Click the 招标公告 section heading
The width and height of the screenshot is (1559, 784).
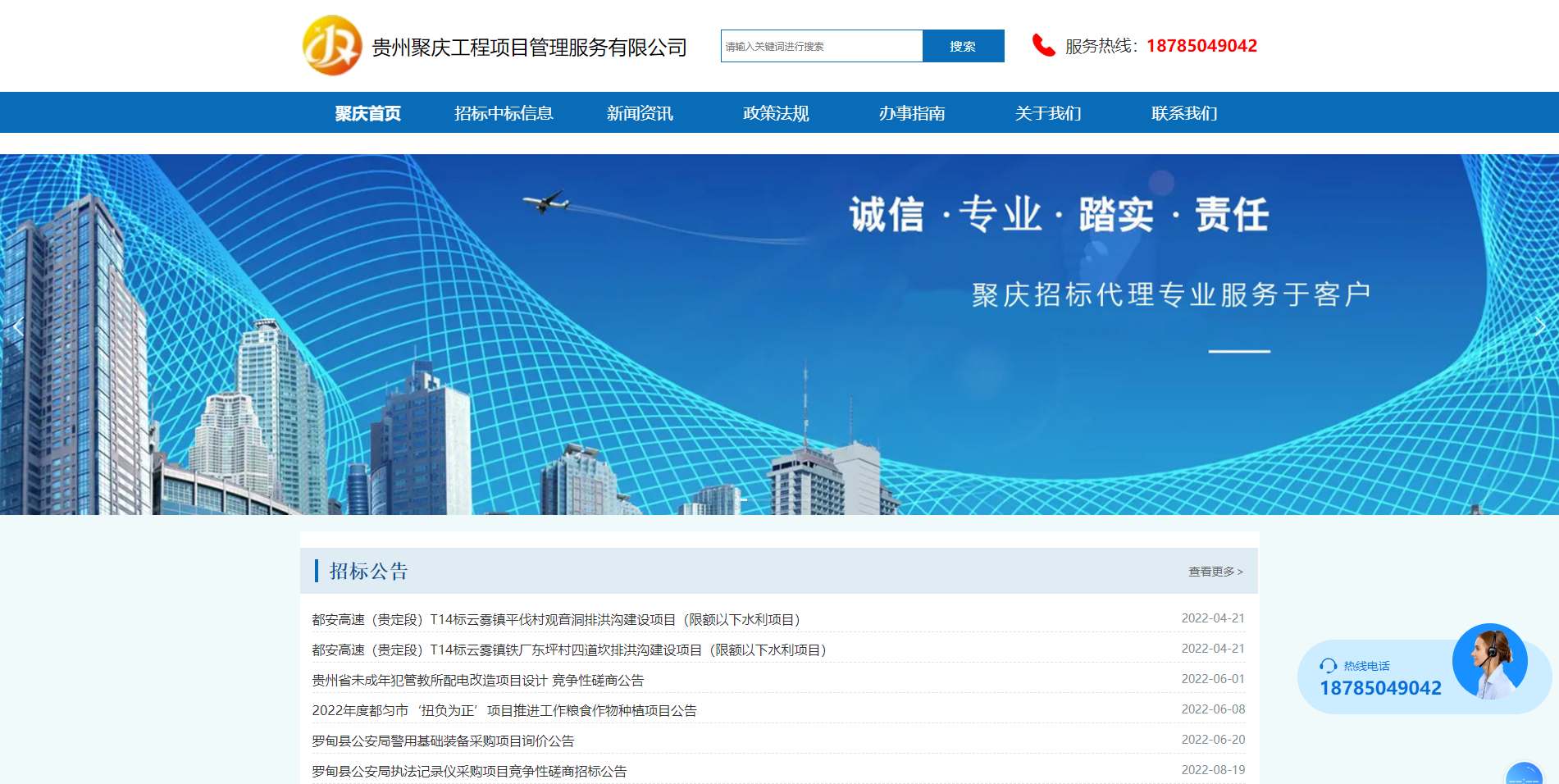point(369,572)
